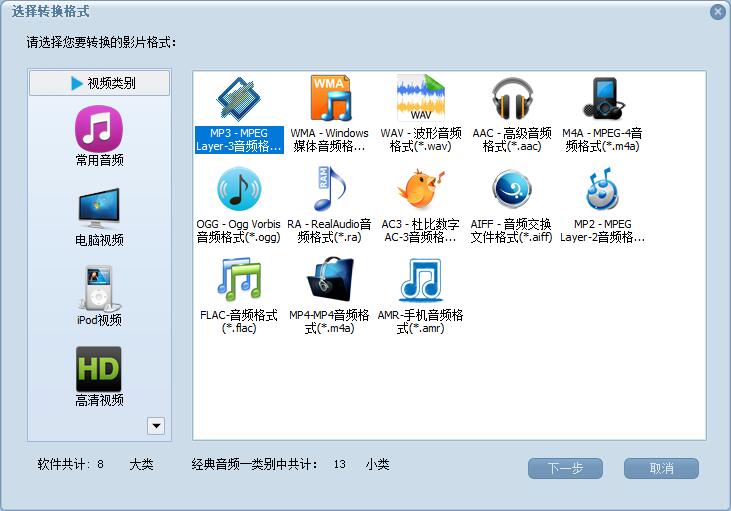
Task: Click the 高清视频 text label
Action: [99, 401]
